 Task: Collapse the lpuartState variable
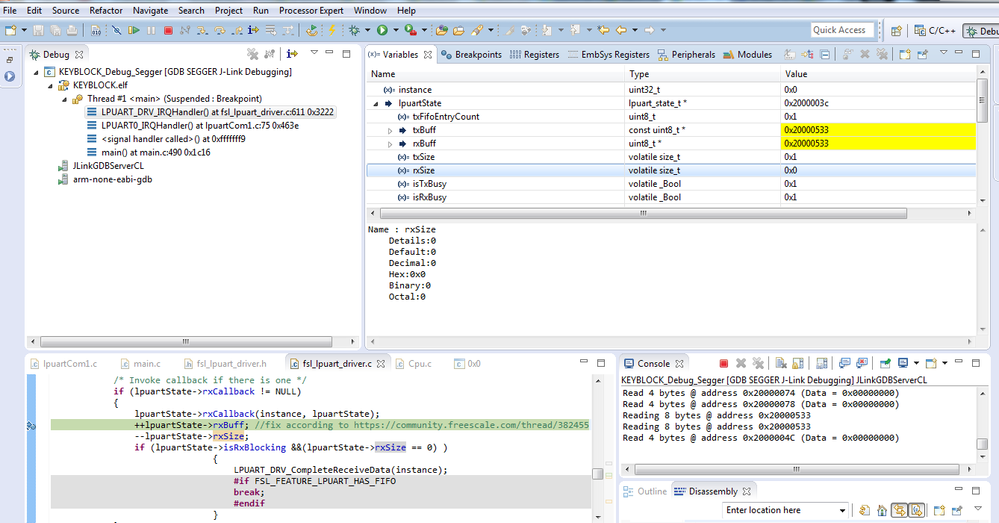[376, 103]
